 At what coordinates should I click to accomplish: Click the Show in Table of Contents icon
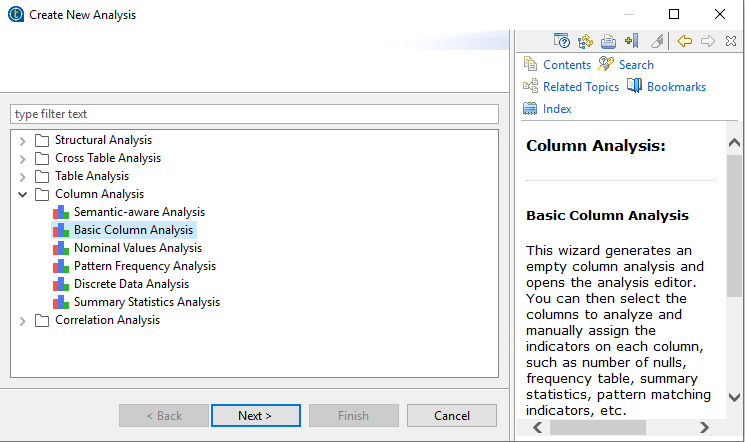pyautogui.click(x=585, y=41)
